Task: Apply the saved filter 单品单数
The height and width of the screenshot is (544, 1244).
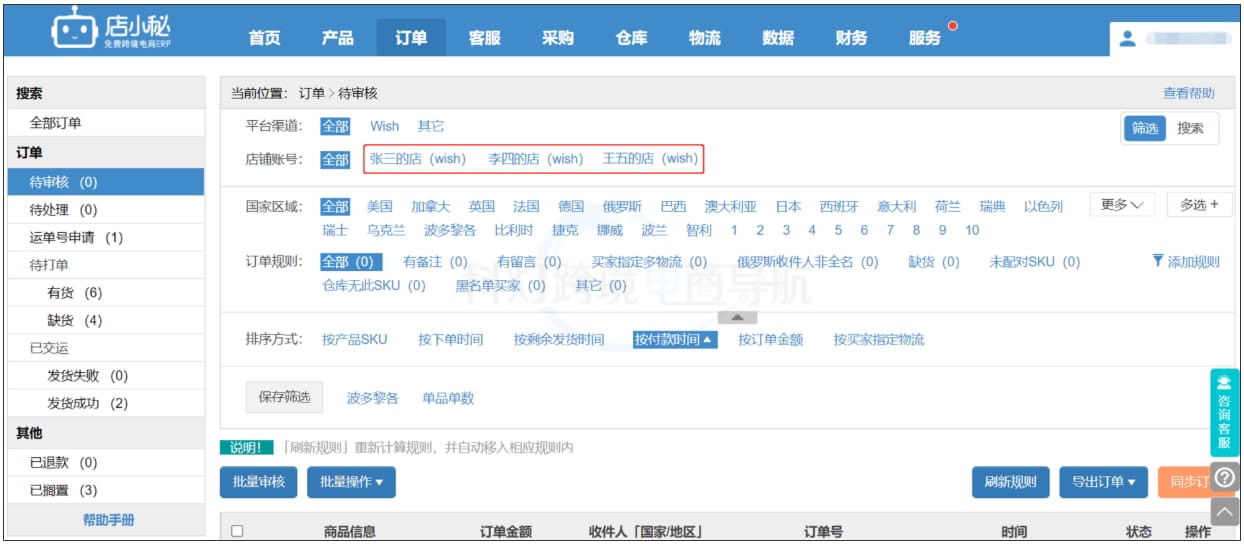Action: click(448, 398)
